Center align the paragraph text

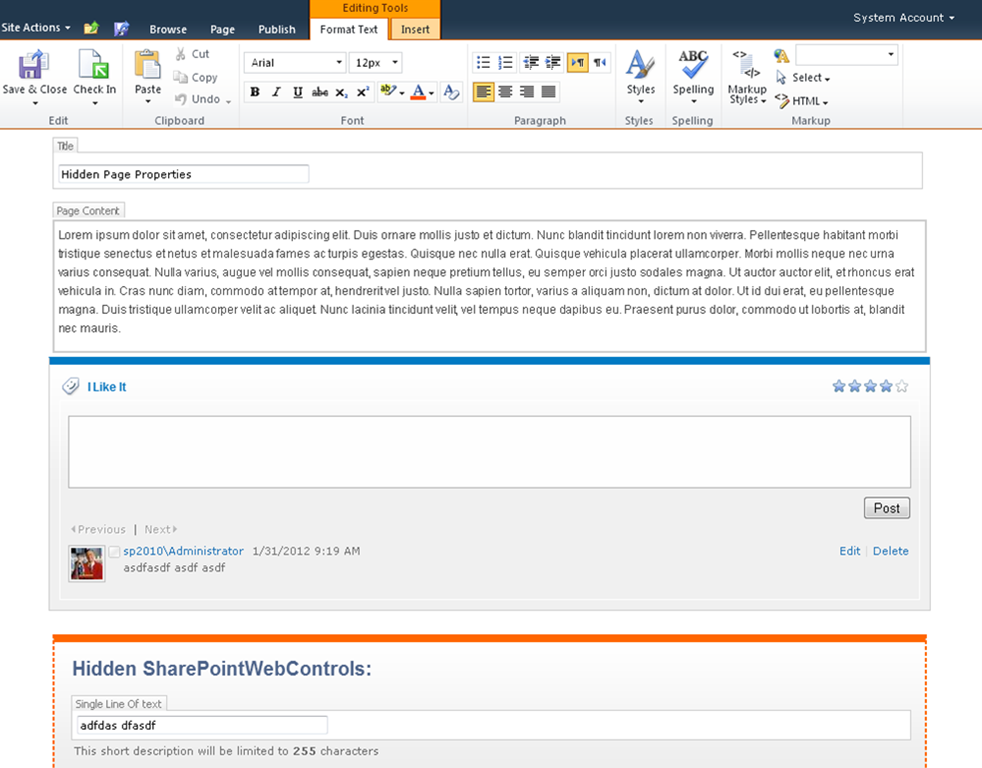(505, 92)
